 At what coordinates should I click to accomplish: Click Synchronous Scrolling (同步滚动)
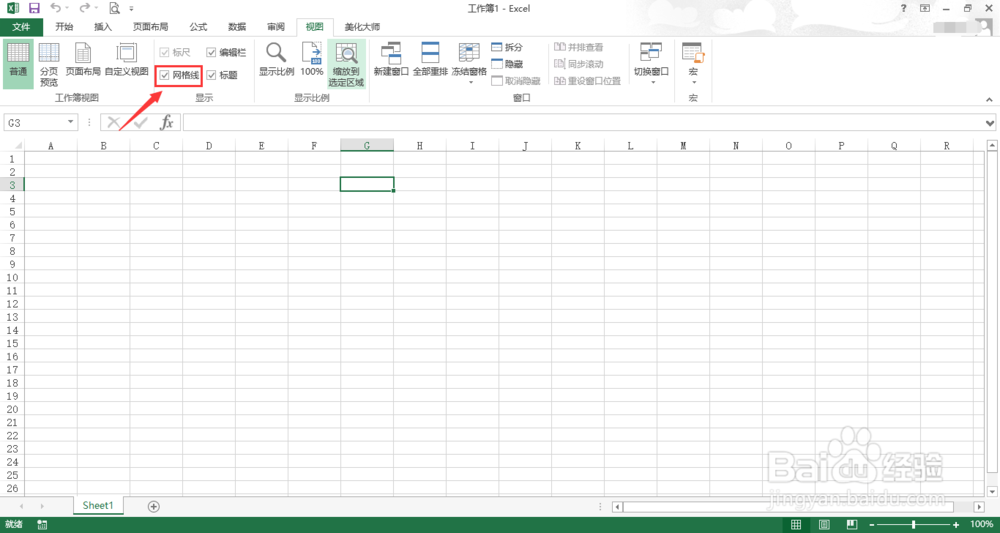coord(578,64)
